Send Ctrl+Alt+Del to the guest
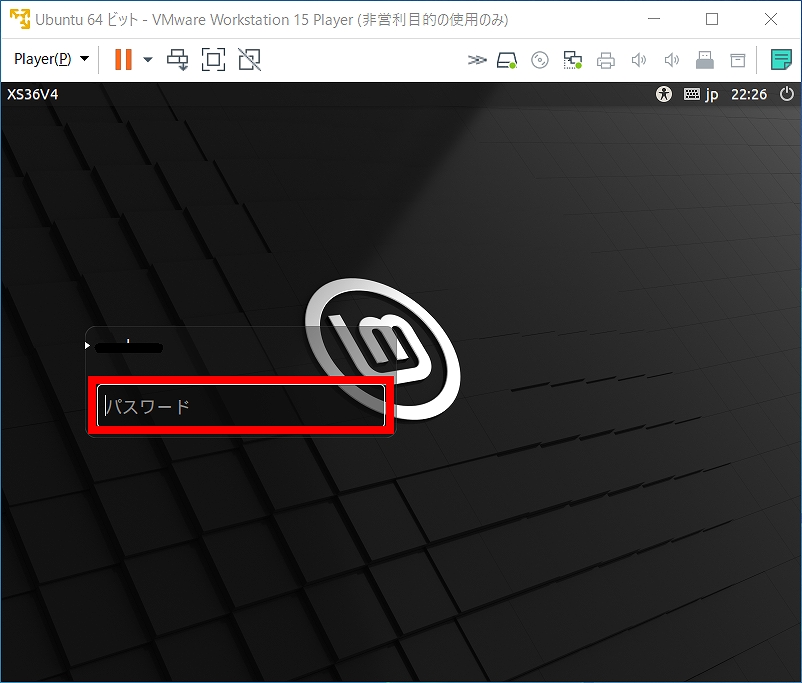The height and width of the screenshot is (683, 802). 177,59
